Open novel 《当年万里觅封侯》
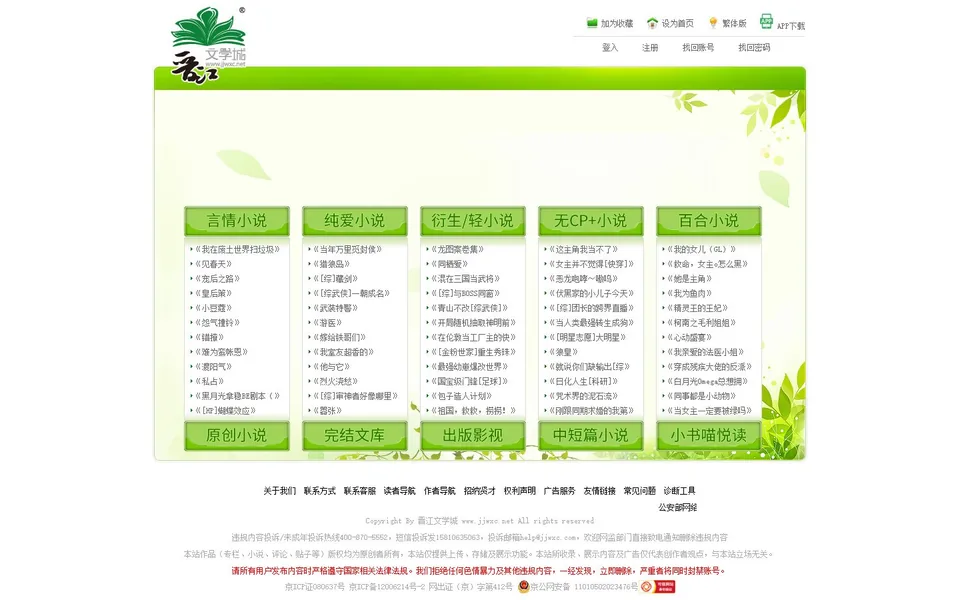Image resolution: width=960 pixels, height=600 pixels. (347, 249)
